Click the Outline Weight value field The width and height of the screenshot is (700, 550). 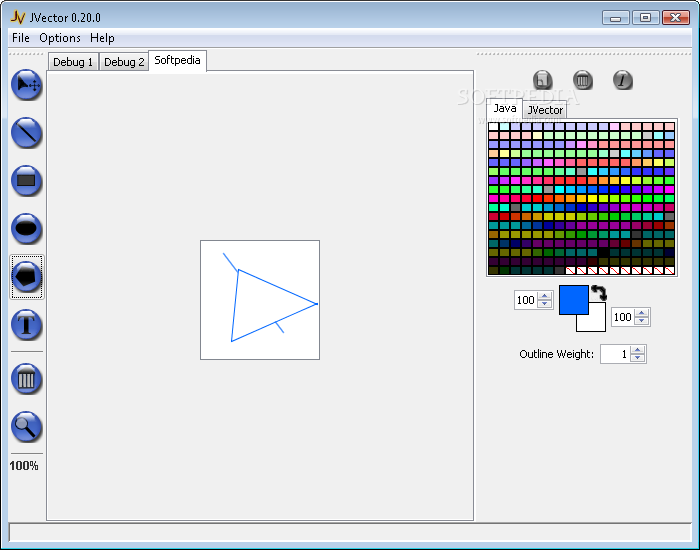point(616,354)
